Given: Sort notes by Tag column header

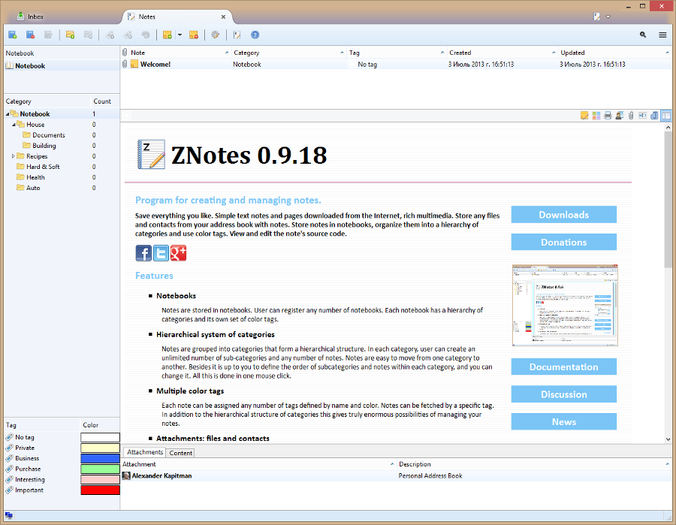Looking at the screenshot, I should click(x=397, y=53).
